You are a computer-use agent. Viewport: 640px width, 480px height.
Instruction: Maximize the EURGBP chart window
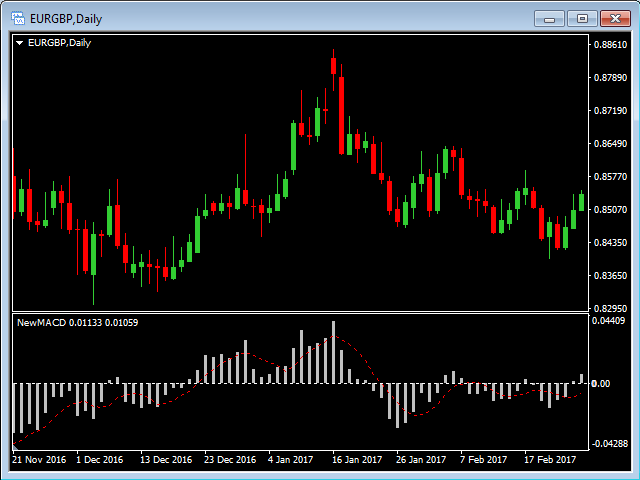581,18
